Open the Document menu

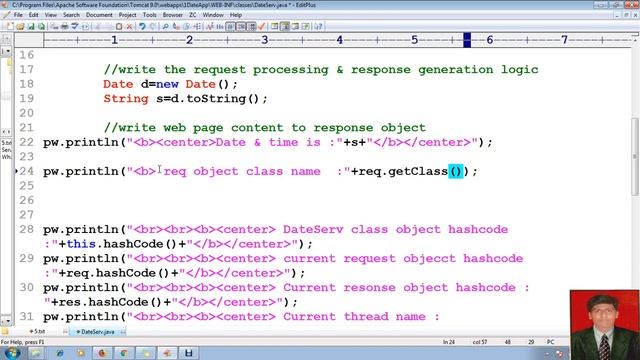[x=99, y=15]
